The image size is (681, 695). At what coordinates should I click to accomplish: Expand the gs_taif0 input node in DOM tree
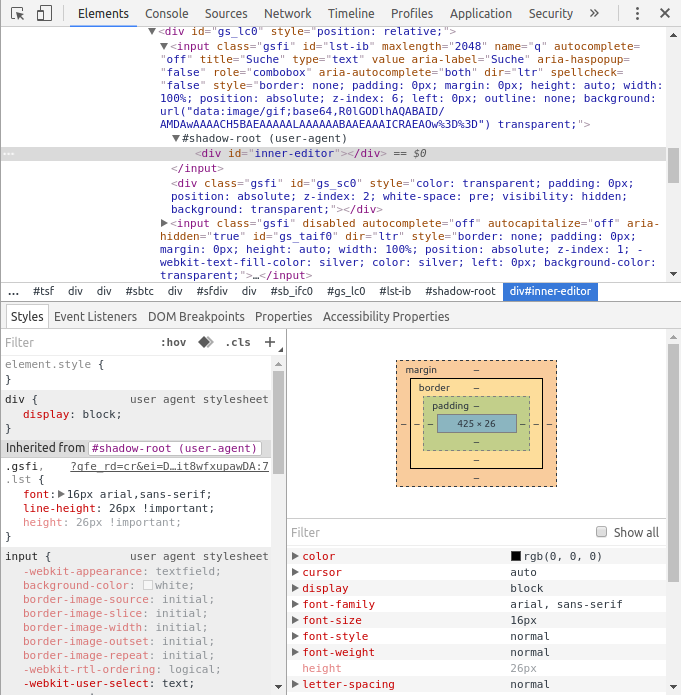click(165, 223)
